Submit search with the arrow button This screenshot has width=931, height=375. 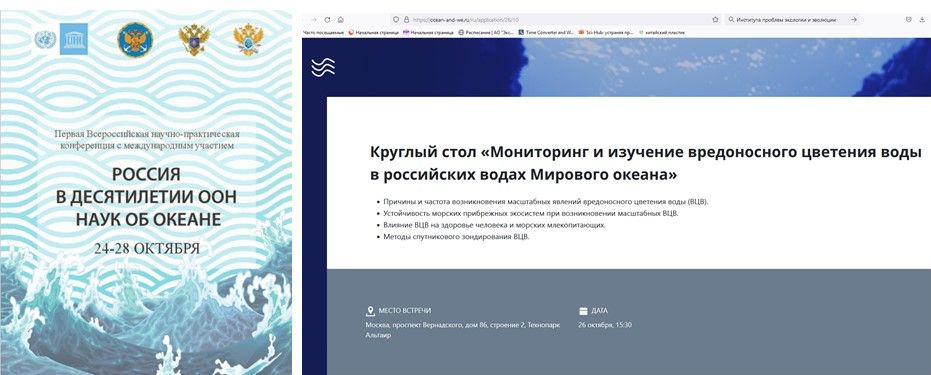coord(854,20)
